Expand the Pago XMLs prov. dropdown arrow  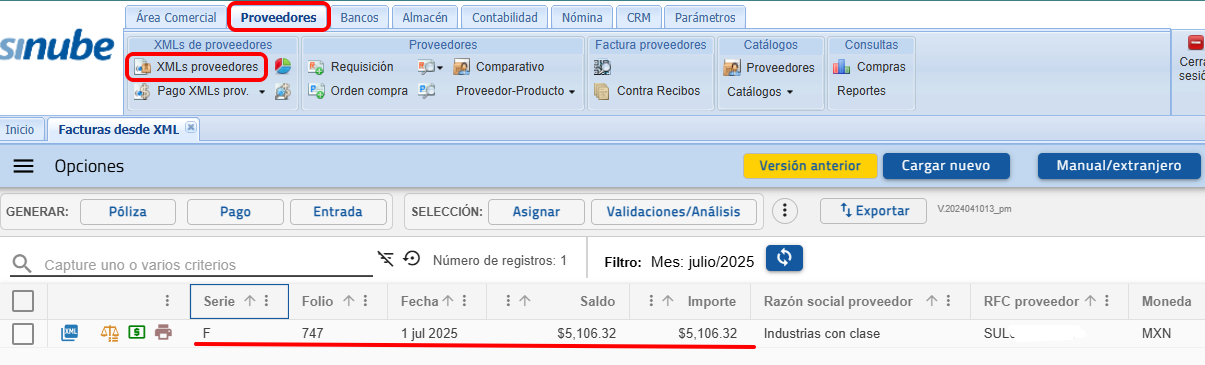click(x=262, y=92)
